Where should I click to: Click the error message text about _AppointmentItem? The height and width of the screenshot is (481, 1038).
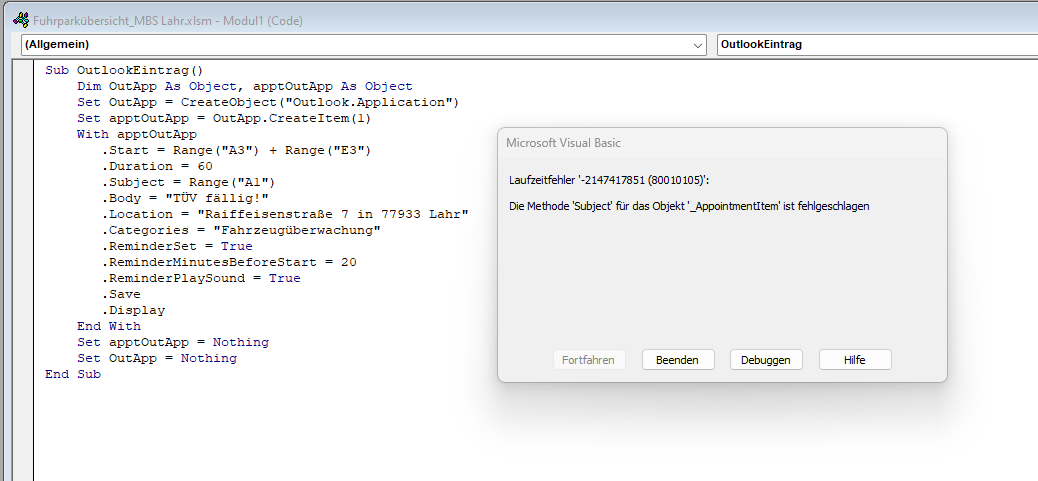(x=689, y=206)
